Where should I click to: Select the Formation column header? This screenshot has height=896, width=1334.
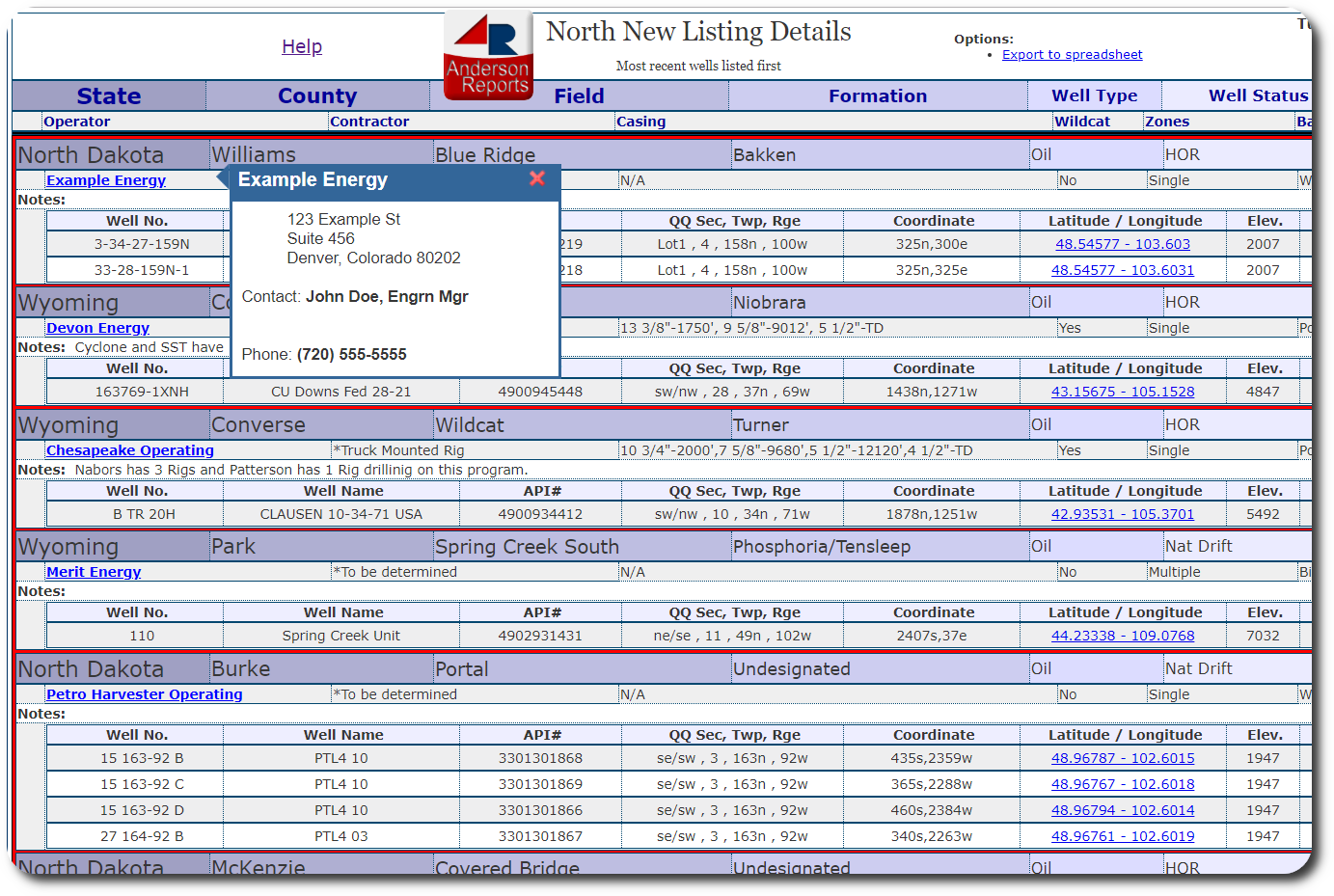(877, 95)
